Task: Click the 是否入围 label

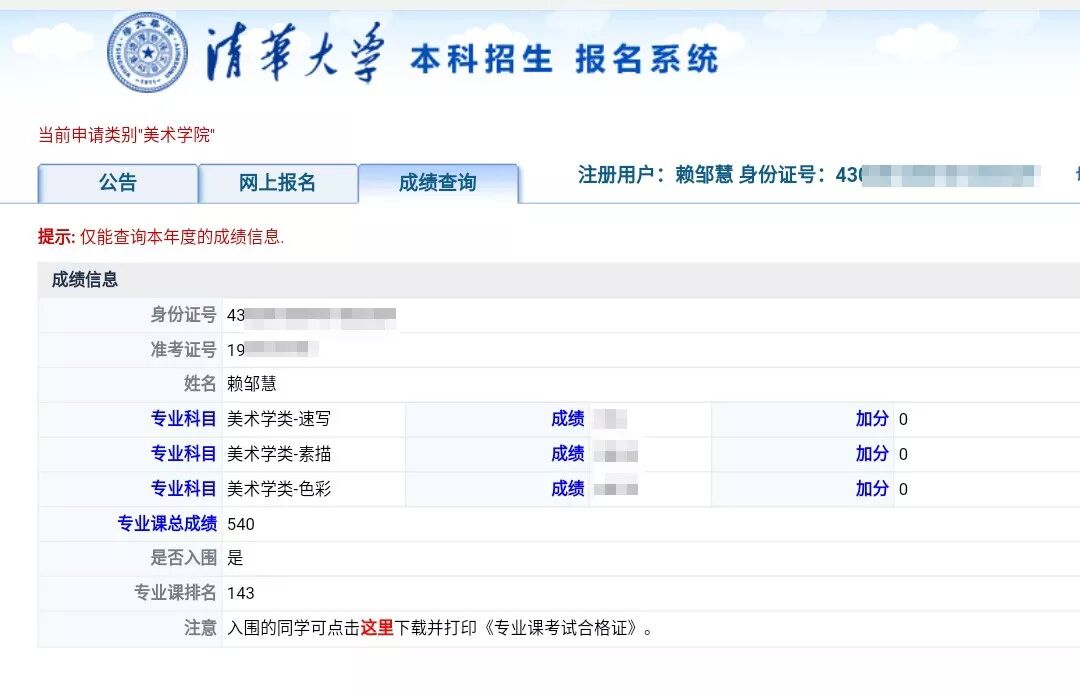Action: tap(183, 558)
